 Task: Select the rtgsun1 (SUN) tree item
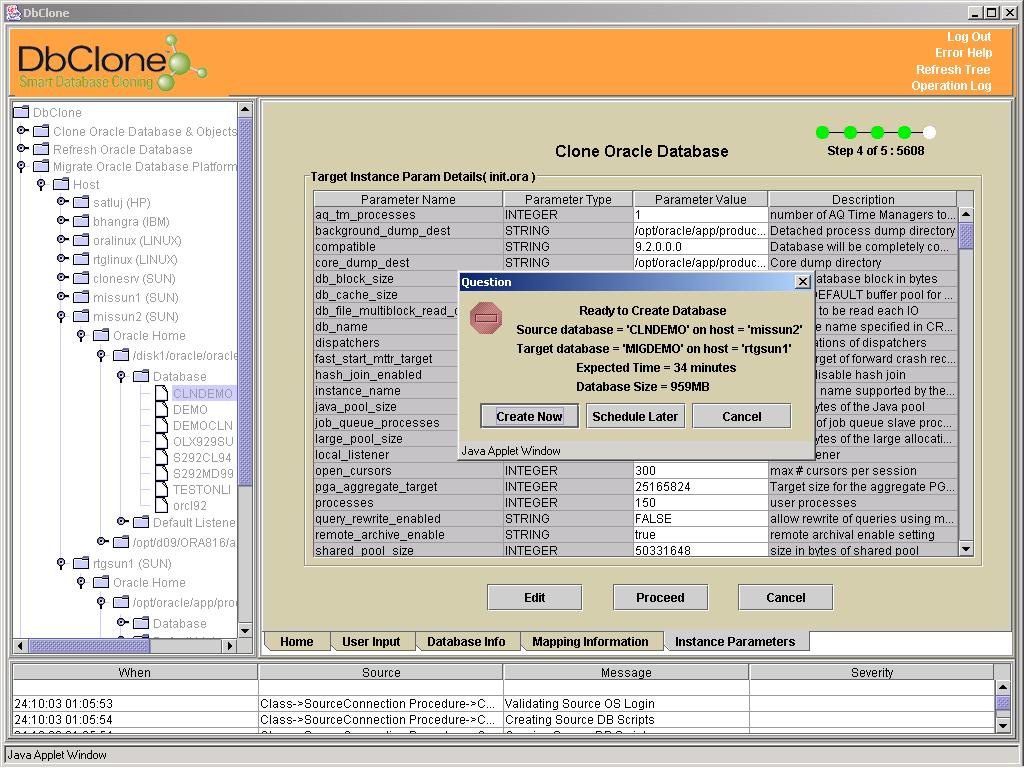pyautogui.click(x=132, y=563)
